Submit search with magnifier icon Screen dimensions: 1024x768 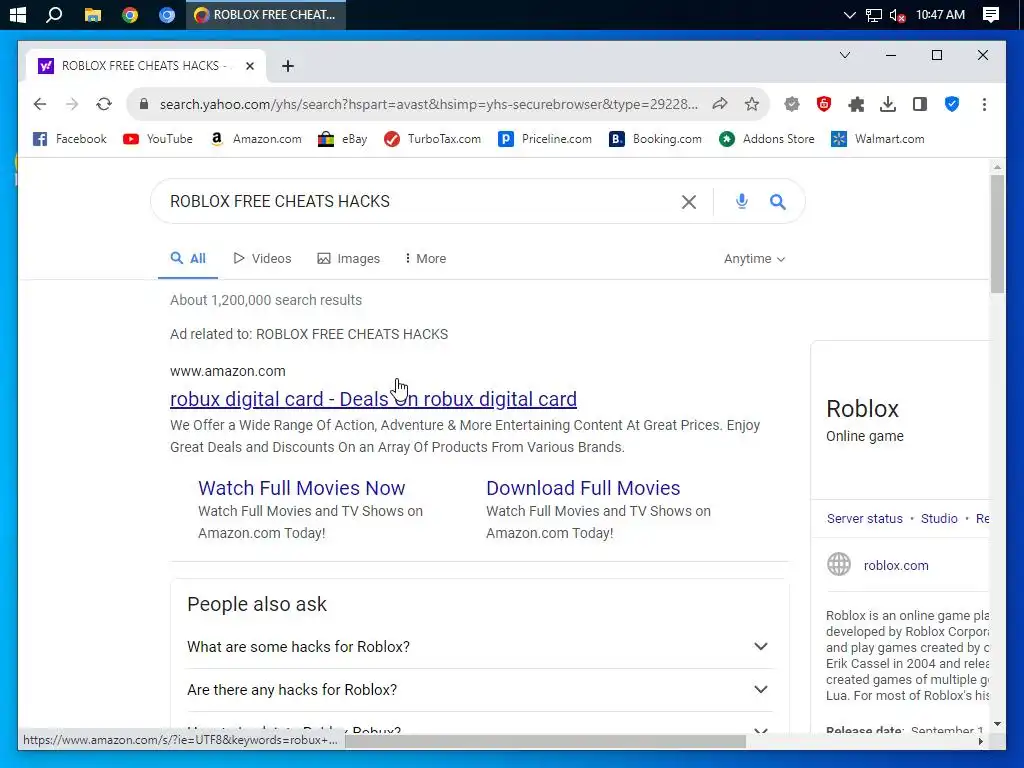[x=777, y=202]
